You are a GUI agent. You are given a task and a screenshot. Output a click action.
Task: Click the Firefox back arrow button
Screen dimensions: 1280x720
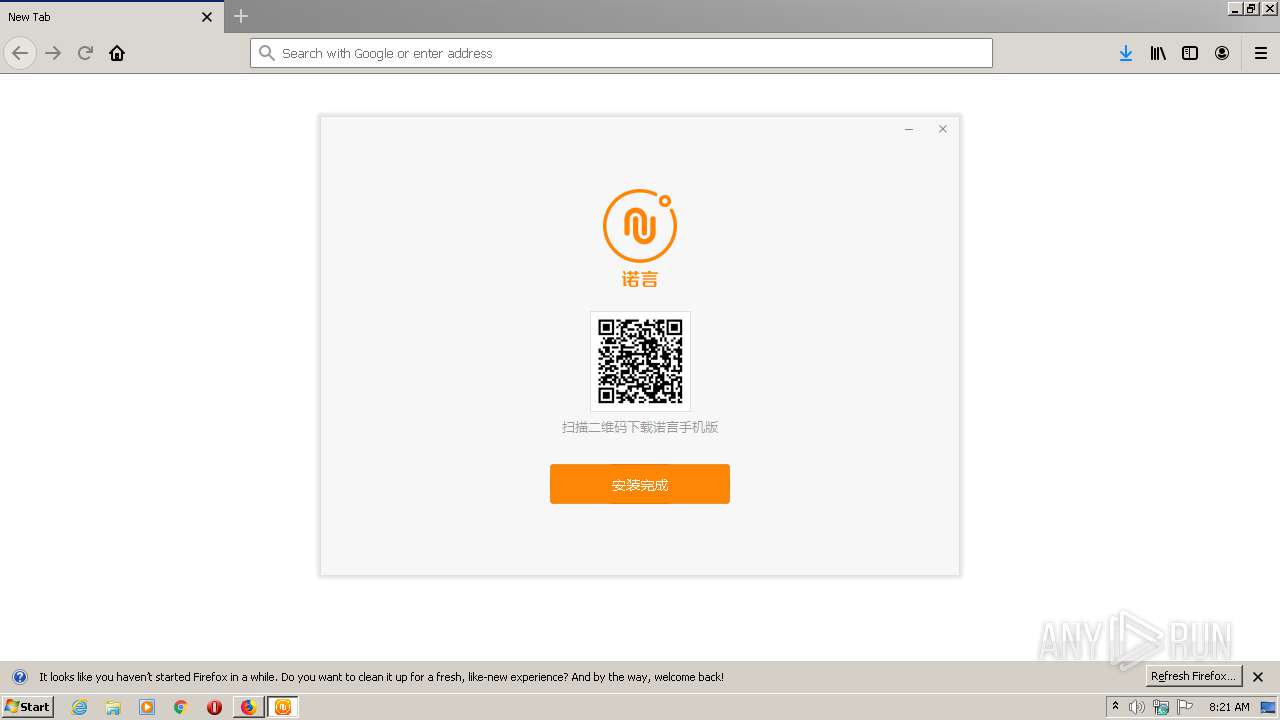(20, 53)
